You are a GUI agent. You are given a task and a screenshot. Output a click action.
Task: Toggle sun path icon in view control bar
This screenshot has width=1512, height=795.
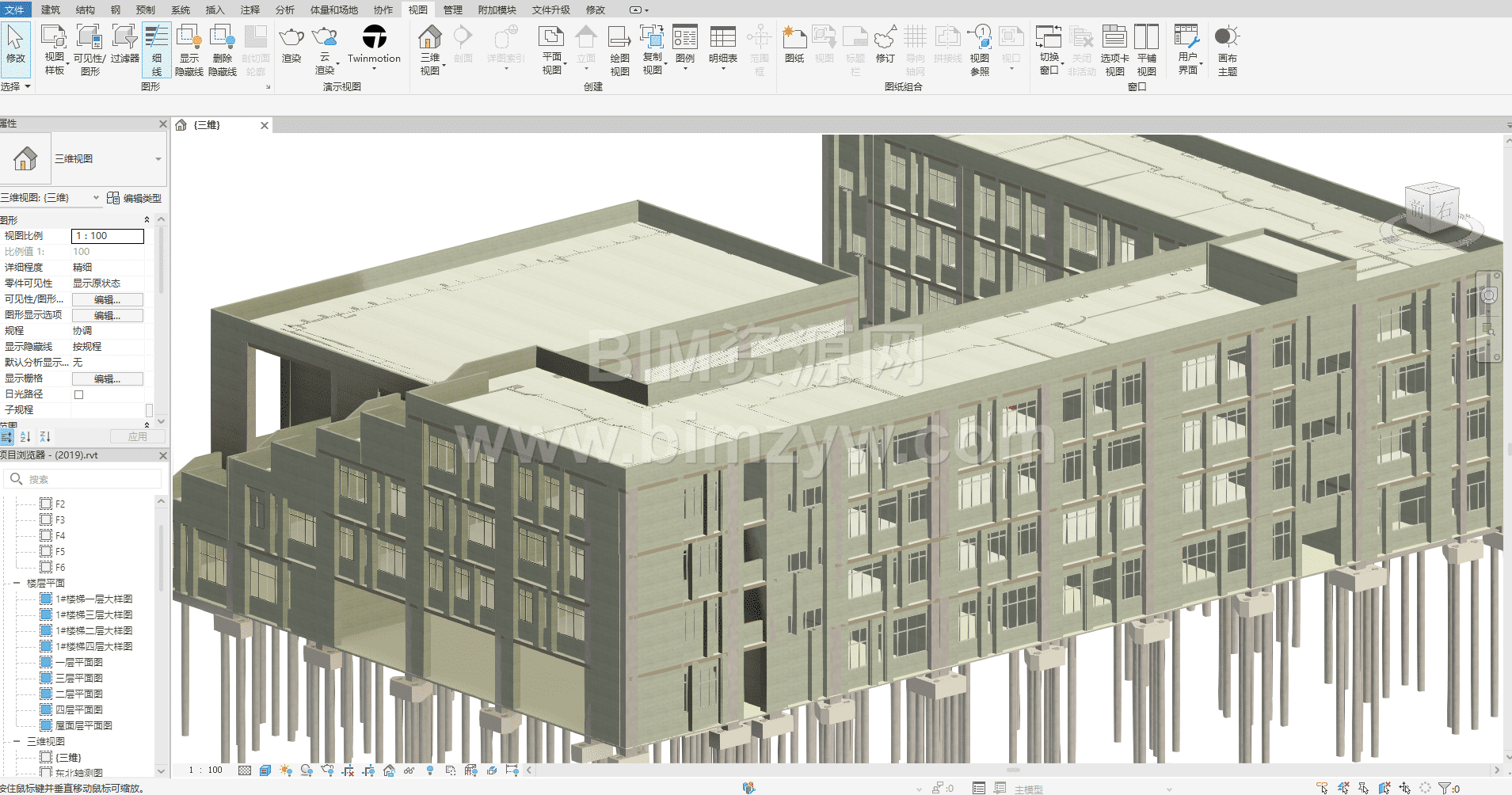[286, 770]
